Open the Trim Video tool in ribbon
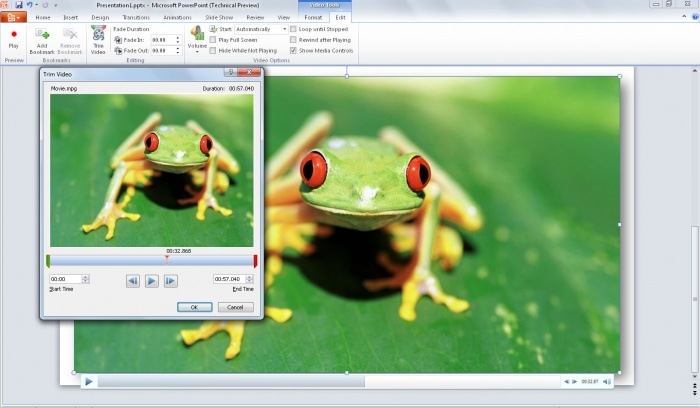 98,40
